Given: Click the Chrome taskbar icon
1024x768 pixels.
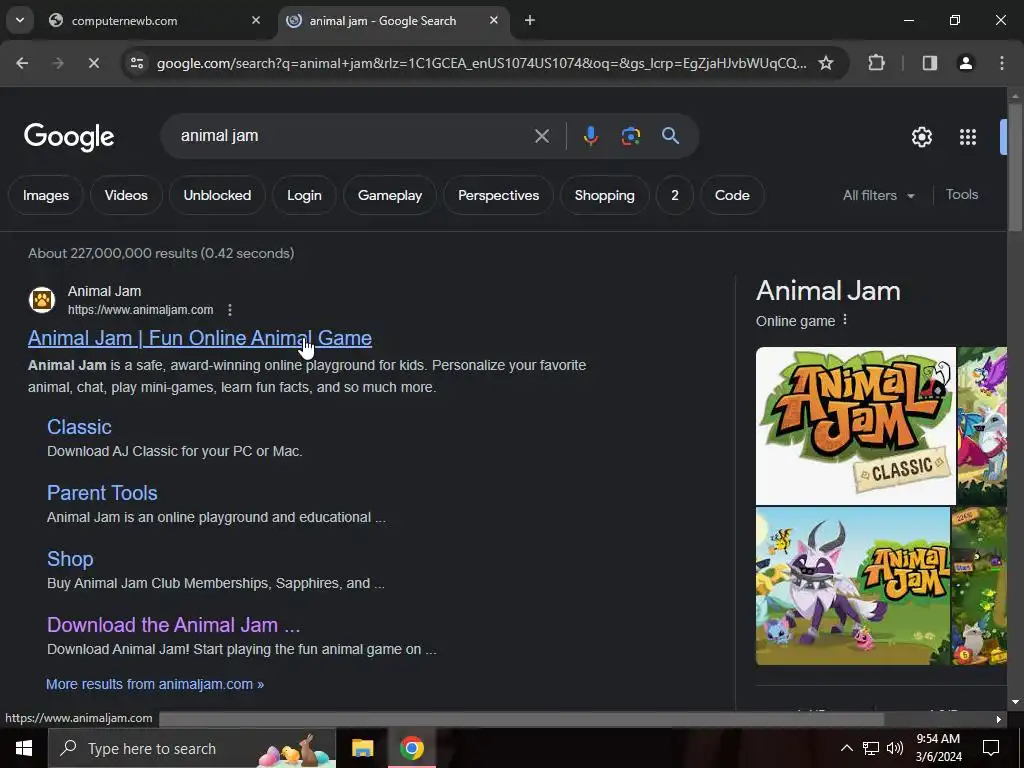Looking at the screenshot, I should click(x=411, y=748).
